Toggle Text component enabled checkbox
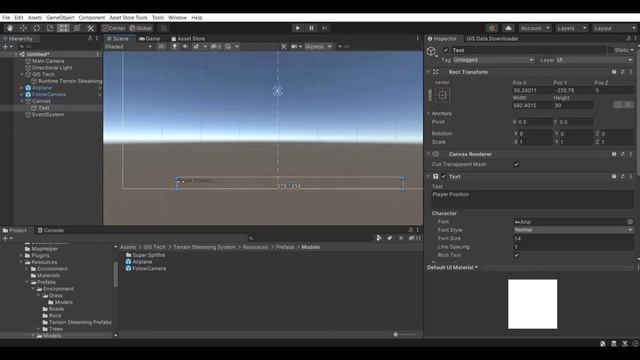Viewport: 640px width, 360px height. (x=444, y=176)
